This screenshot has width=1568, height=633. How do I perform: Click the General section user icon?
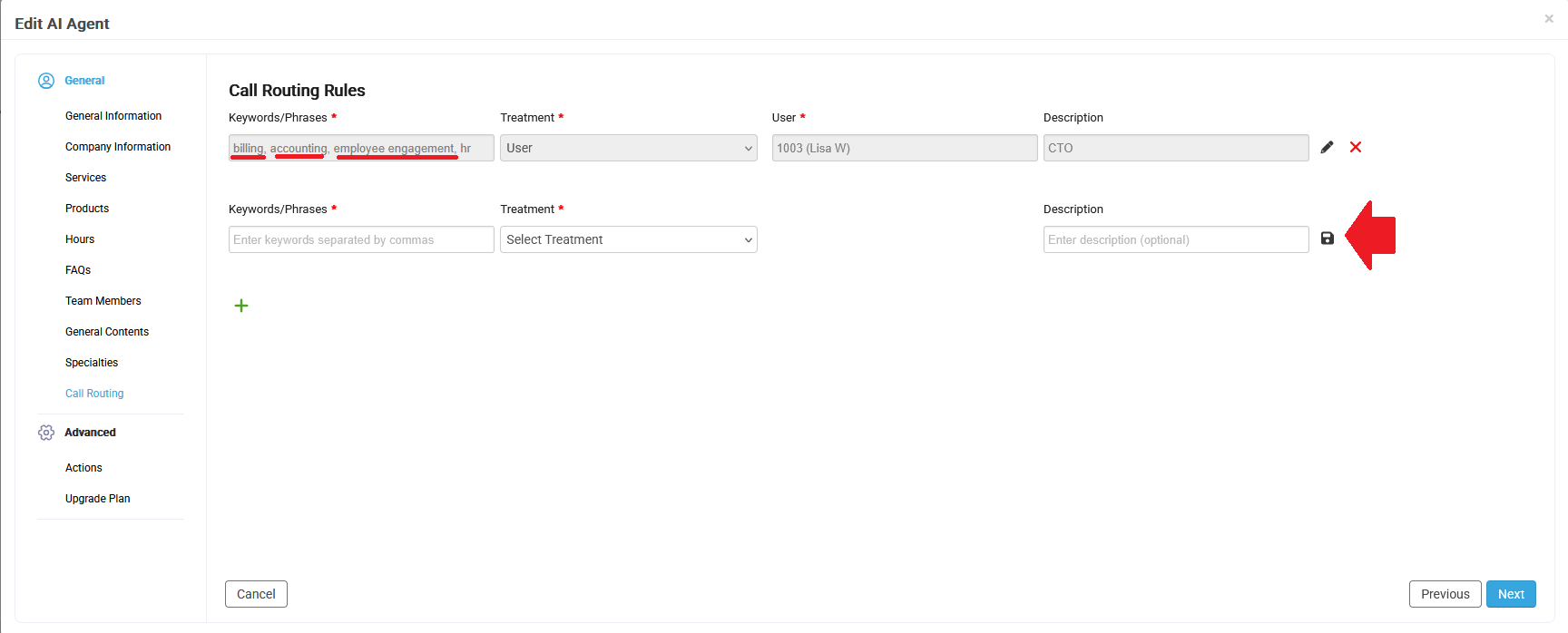coord(46,81)
